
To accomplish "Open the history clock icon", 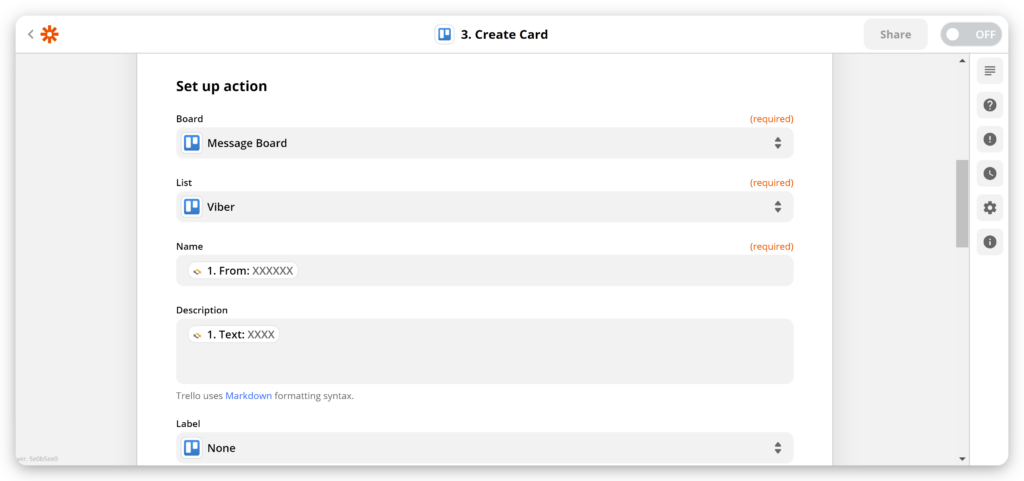I will coord(989,173).
